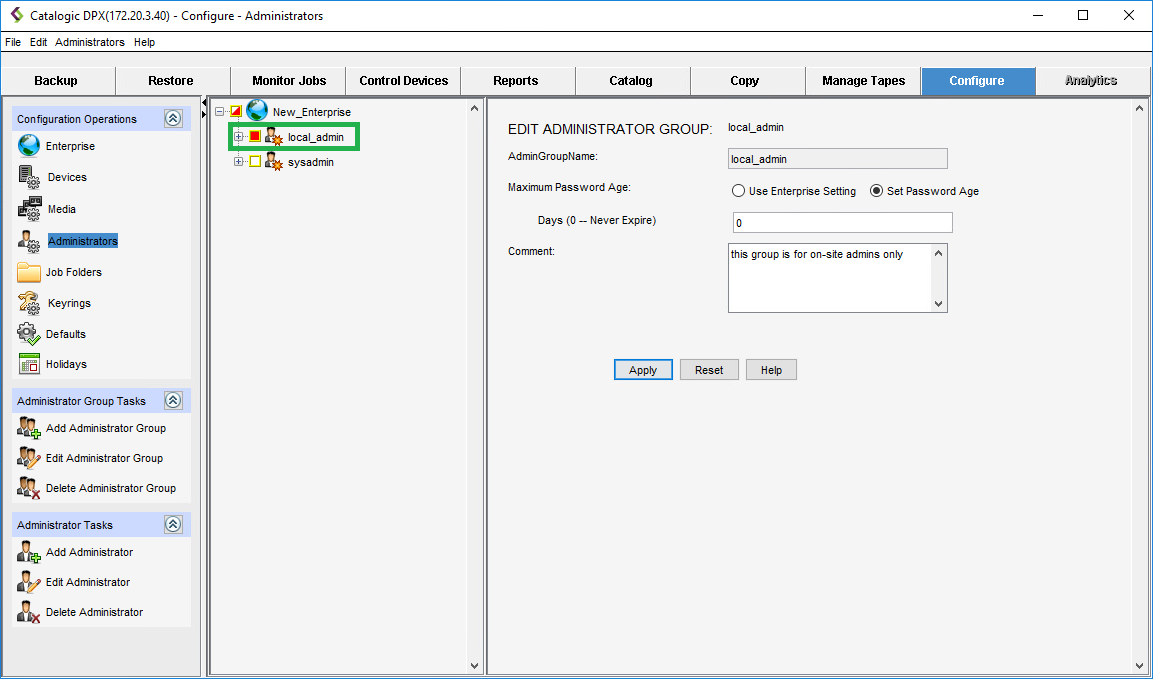Select Set Password Age radio button
This screenshot has height=679, width=1153.
(877, 191)
